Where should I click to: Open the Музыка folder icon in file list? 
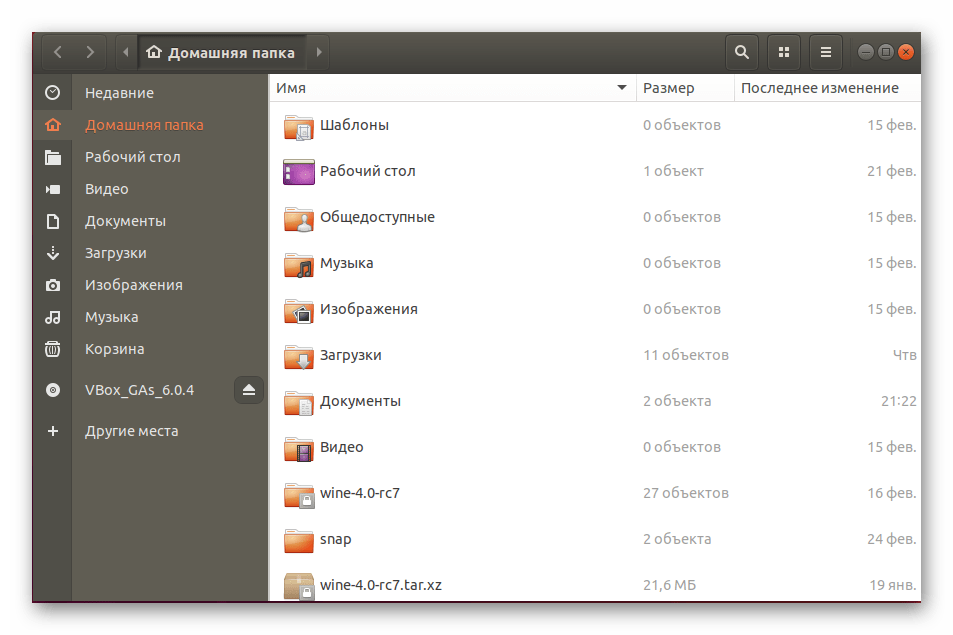pyautogui.click(x=299, y=264)
